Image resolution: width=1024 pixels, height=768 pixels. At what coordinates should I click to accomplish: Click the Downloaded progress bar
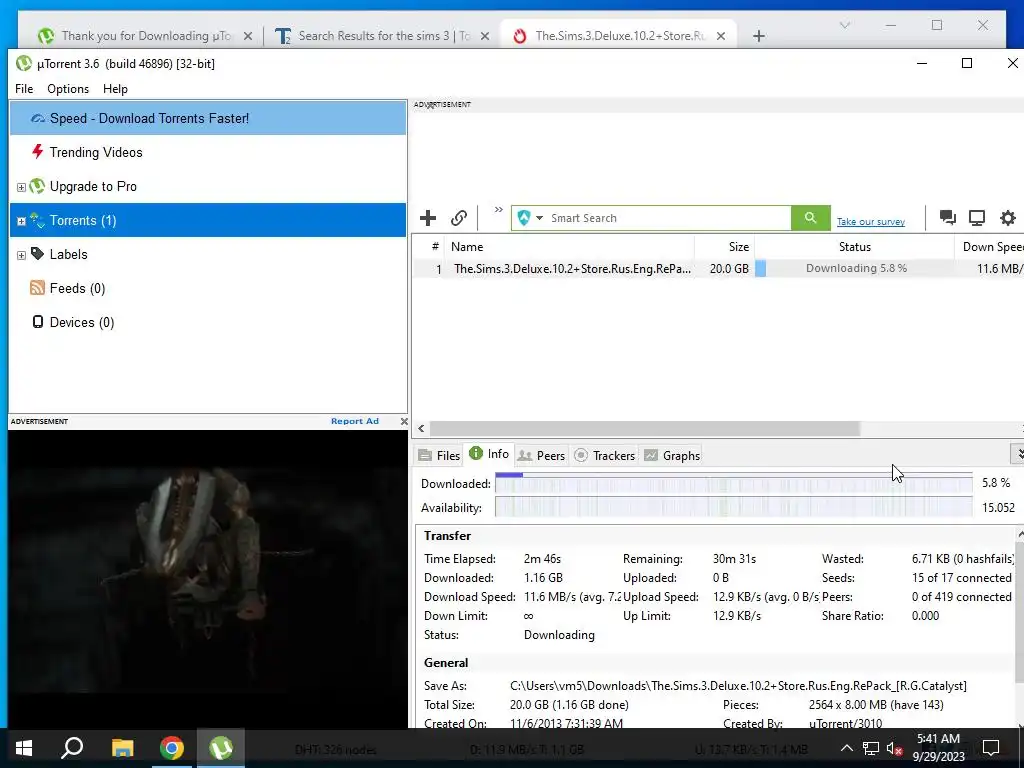point(733,483)
